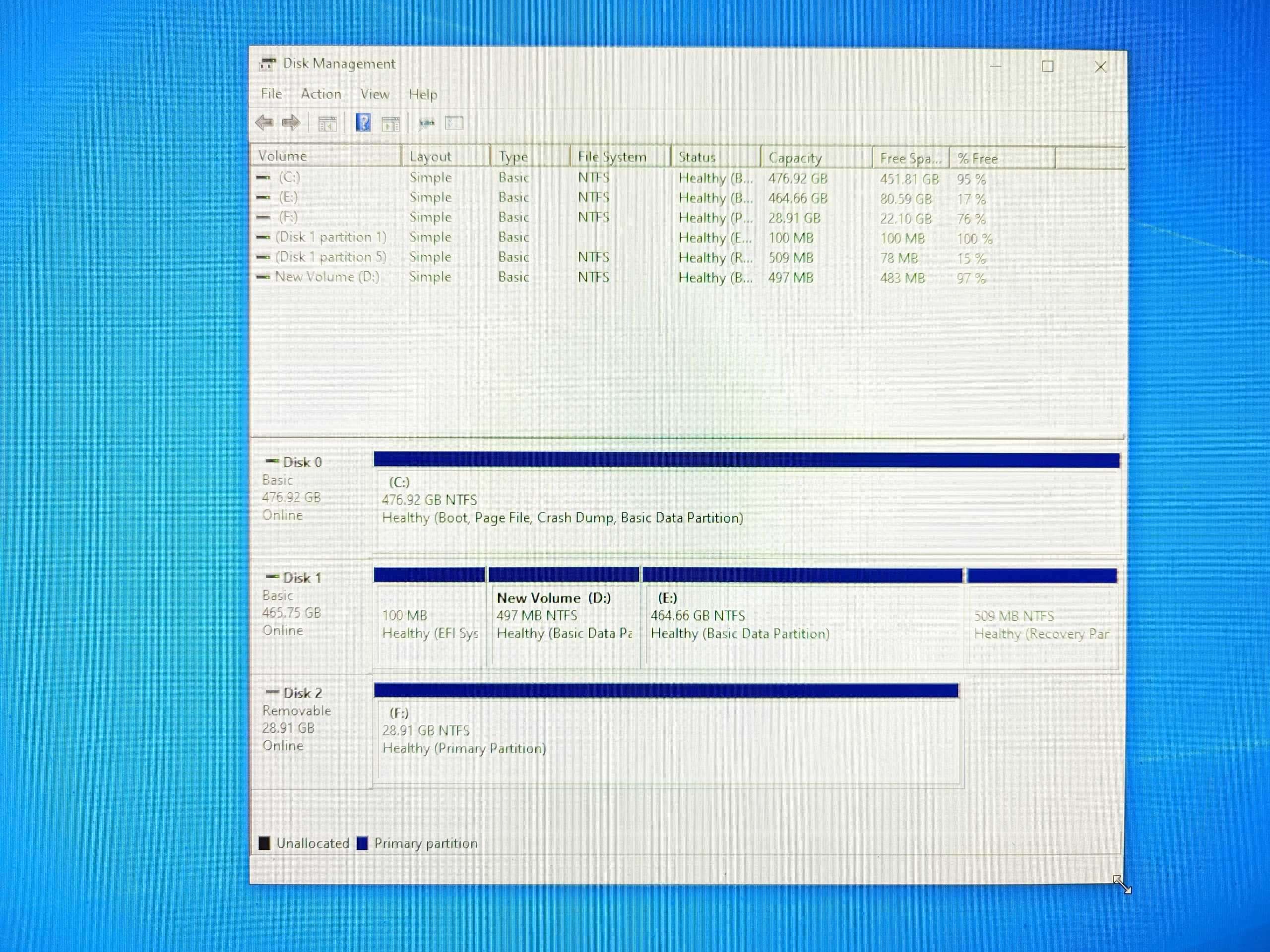This screenshot has width=1270, height=952.
Task: Sort by the Layout column header
Action: (445, 156)
